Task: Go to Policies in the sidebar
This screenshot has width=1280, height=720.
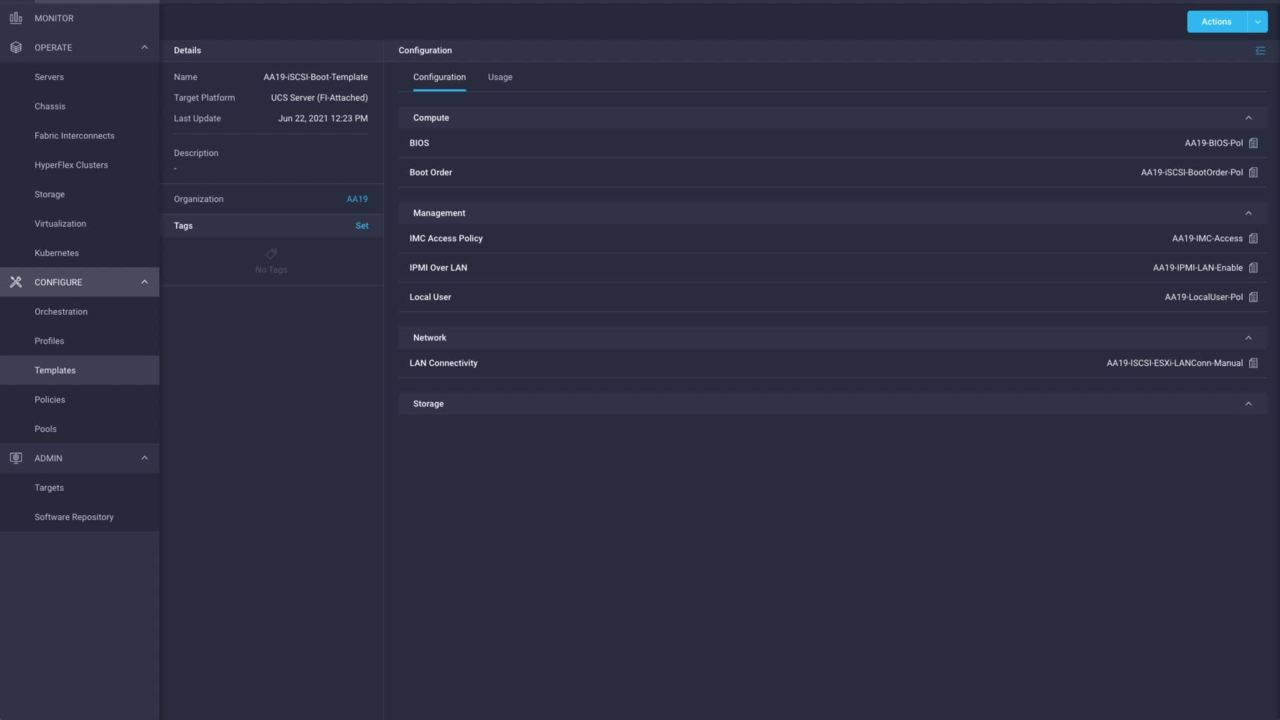Action: 50,400
